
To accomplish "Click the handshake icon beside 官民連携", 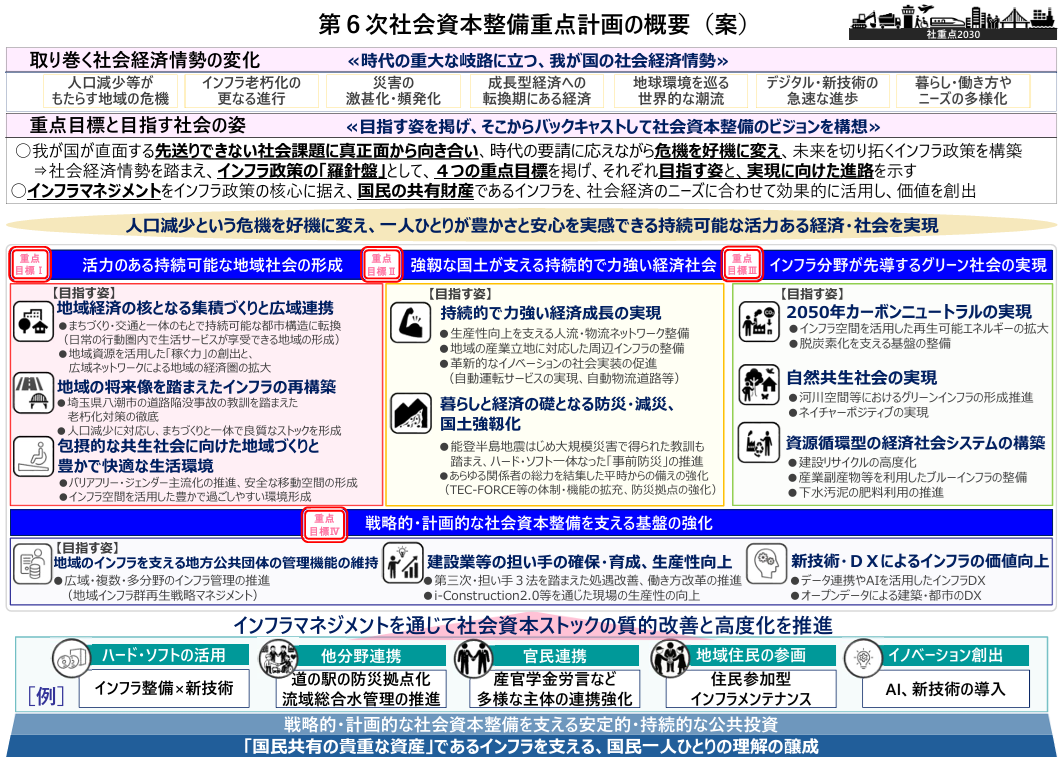I will click(x=473, y=658).
